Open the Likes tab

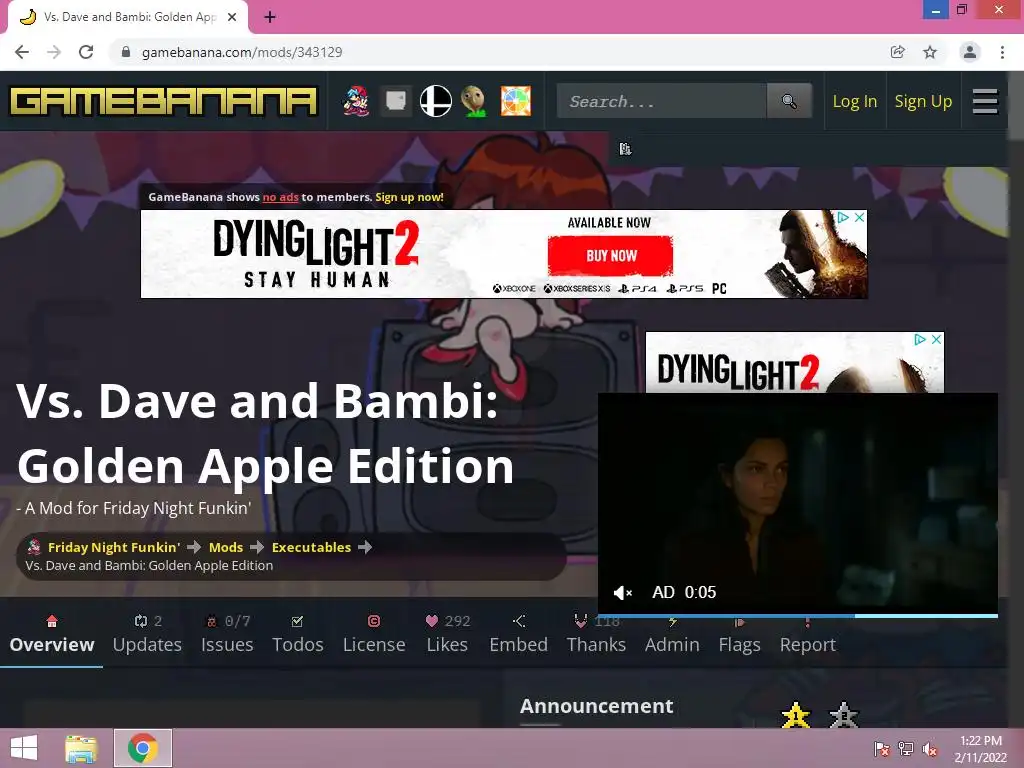[x=447, y=633]
